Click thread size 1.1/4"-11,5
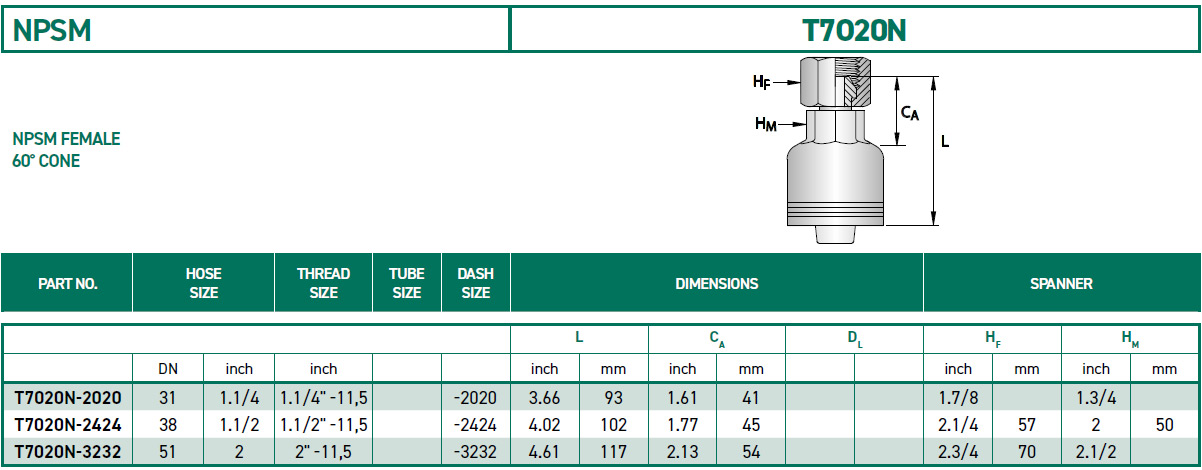1202x470 pixels. pyautogui.click(x=324, y=397)
